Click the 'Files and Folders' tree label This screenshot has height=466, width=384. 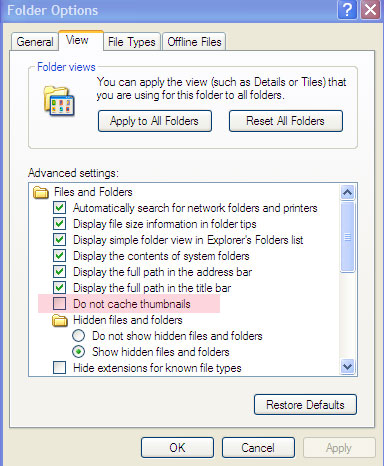point(93,192)
